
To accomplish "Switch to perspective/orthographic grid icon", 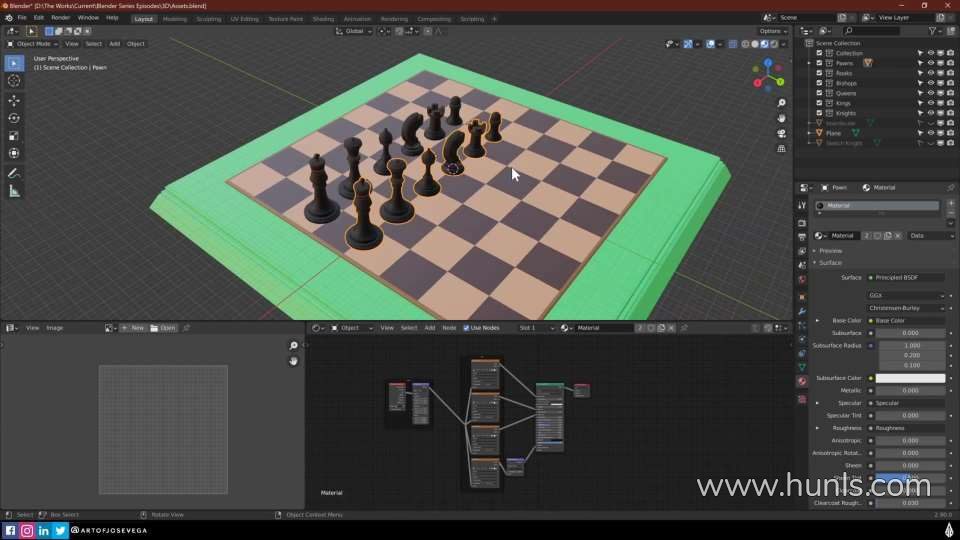I will point(782,148).
